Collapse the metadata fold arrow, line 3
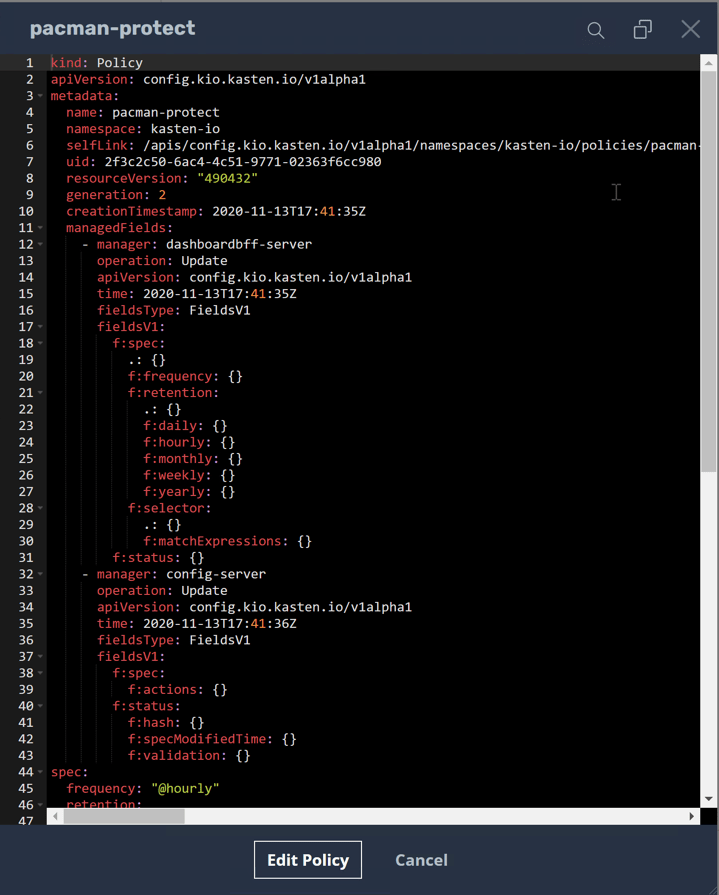719x895 pixels. click(41, 96)
